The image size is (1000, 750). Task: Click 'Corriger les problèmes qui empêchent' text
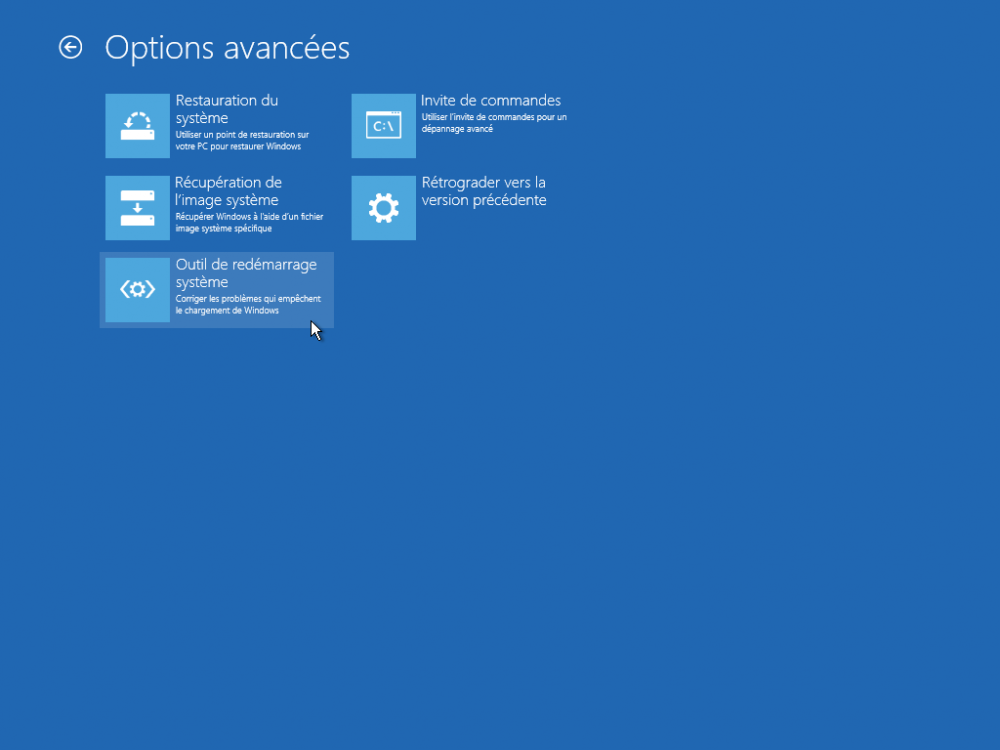(249, 298)
